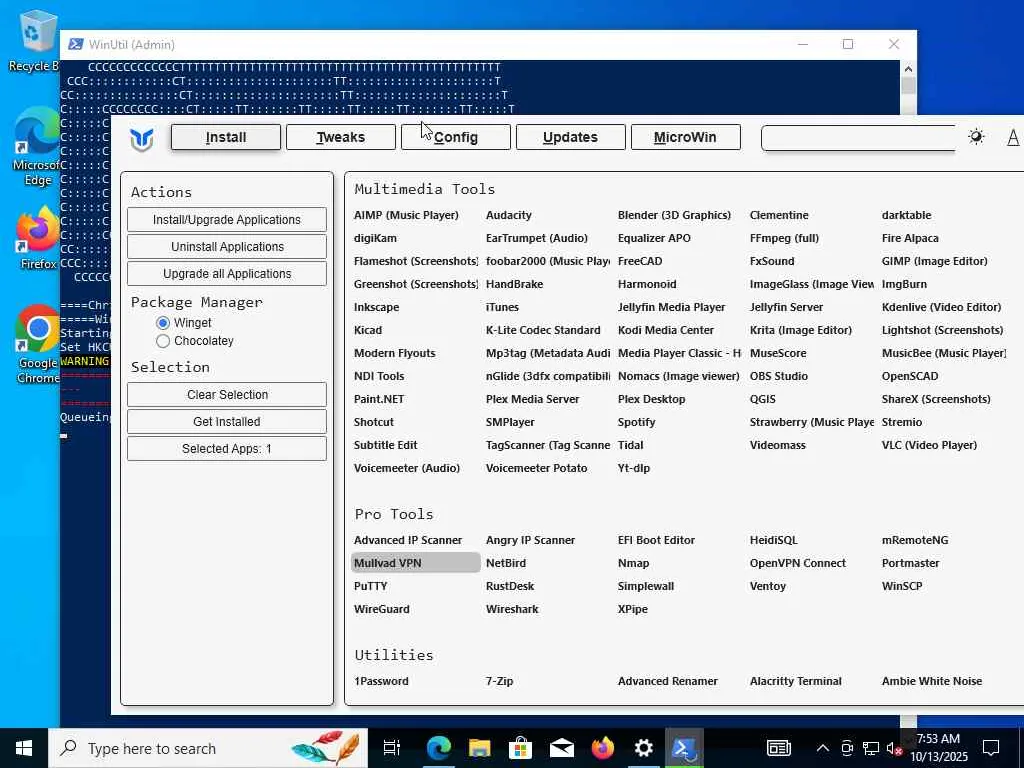This screenshot has height=768, width=1024.
Task: Select Krita (Image Editor) app
Action: pyautogui.click(x=801, y=330)
